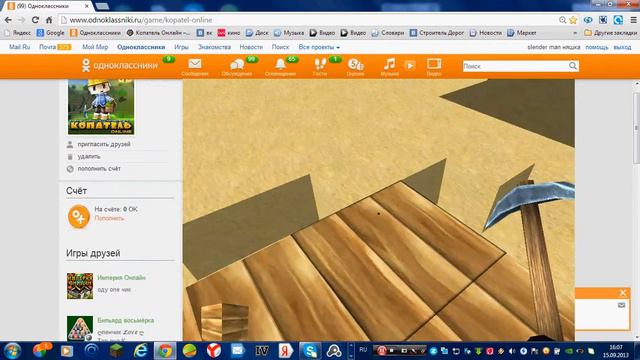Close the Одноклассники browser tab
The image size is (640, 360).
click(87, 6)
